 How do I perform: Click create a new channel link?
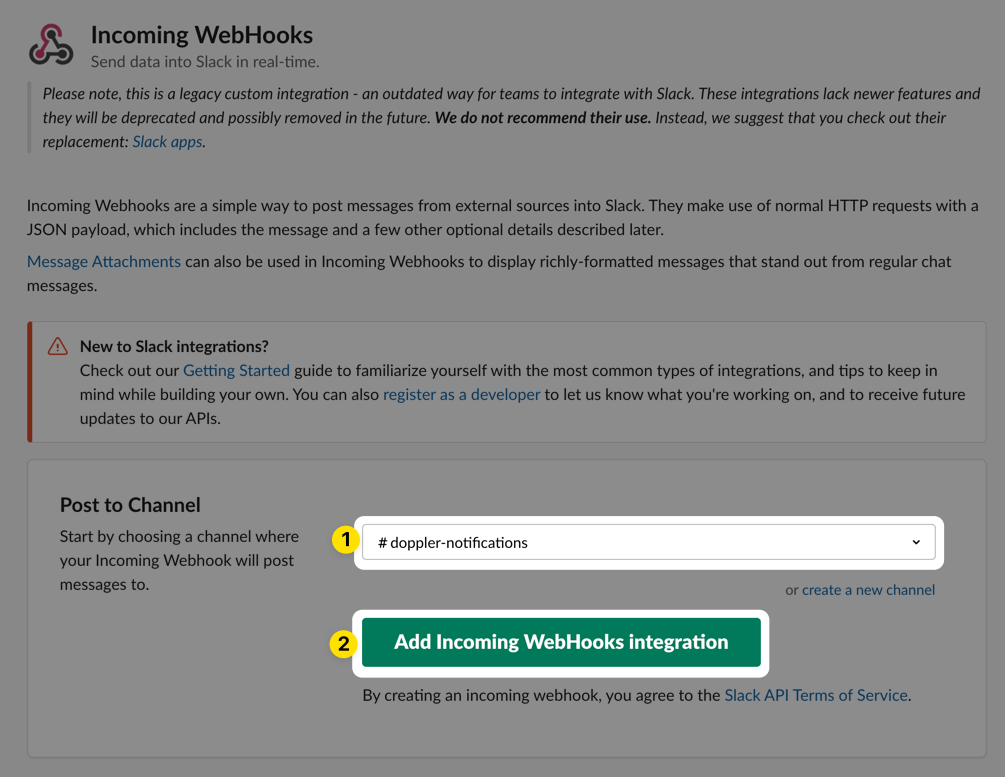(x=868, y=590)
